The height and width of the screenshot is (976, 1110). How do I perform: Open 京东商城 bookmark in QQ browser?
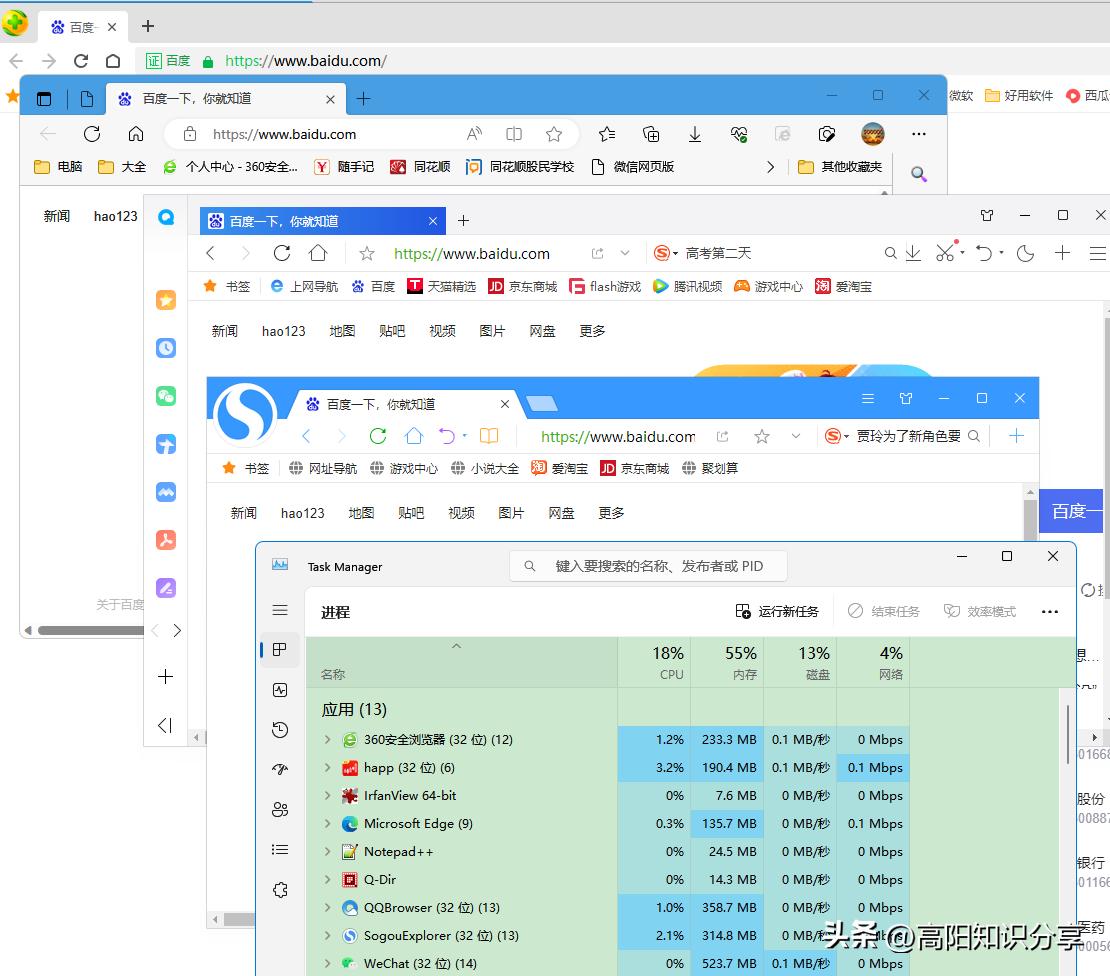[x=522, y=287]
